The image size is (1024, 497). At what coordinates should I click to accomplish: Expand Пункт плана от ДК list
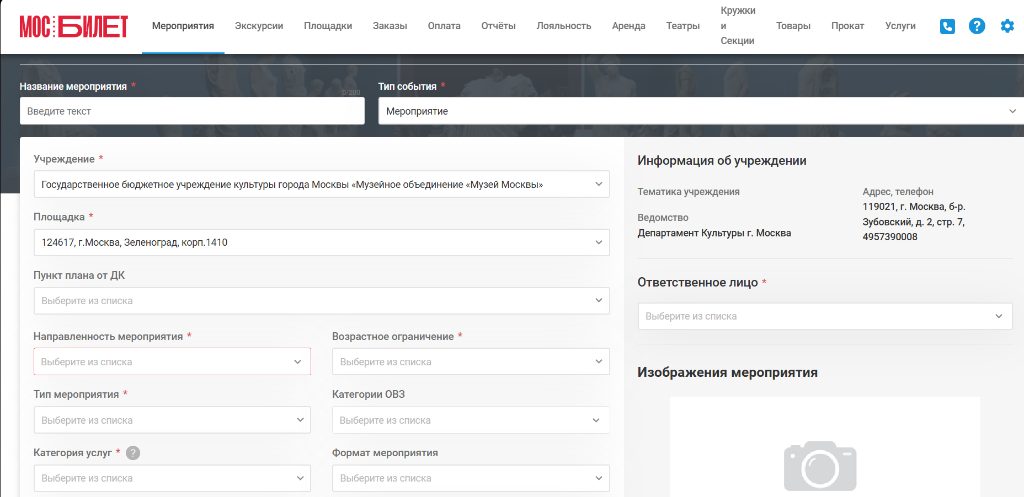[321, 300]
